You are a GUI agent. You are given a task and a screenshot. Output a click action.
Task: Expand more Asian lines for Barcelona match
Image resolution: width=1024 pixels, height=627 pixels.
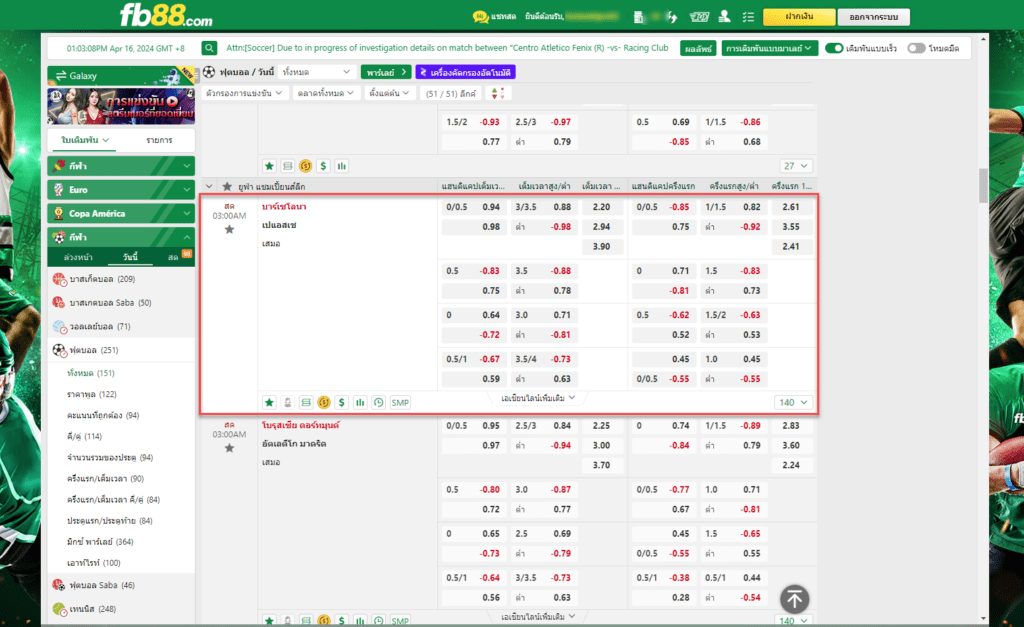coord(538,398)
